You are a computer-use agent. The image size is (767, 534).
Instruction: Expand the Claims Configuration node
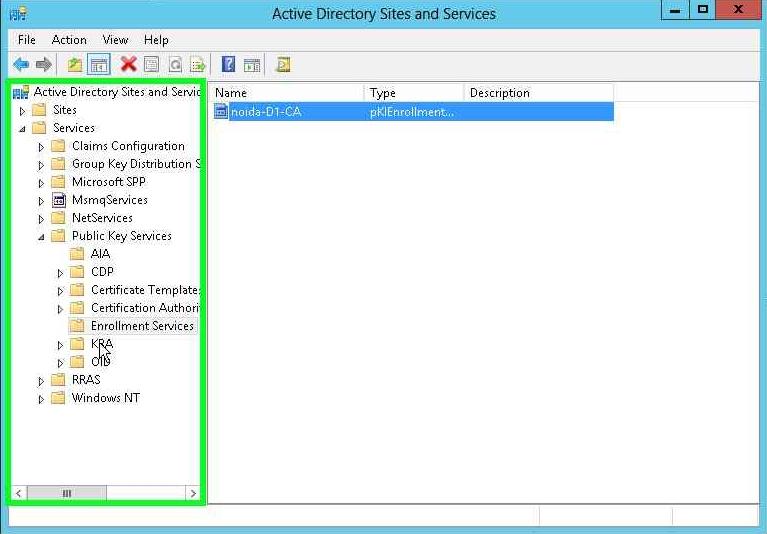[x=41, y=147]
